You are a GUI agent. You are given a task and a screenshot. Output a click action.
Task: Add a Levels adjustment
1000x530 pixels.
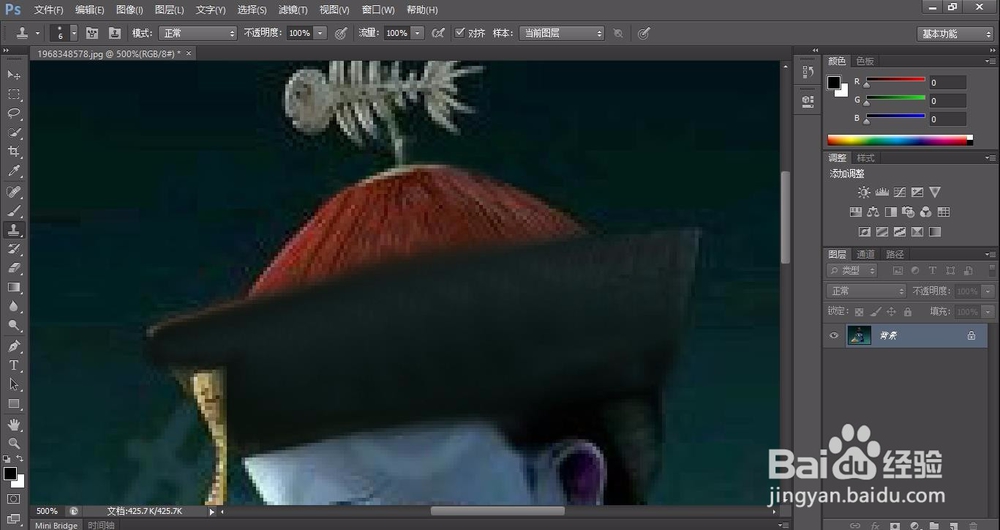click(882, 192)
